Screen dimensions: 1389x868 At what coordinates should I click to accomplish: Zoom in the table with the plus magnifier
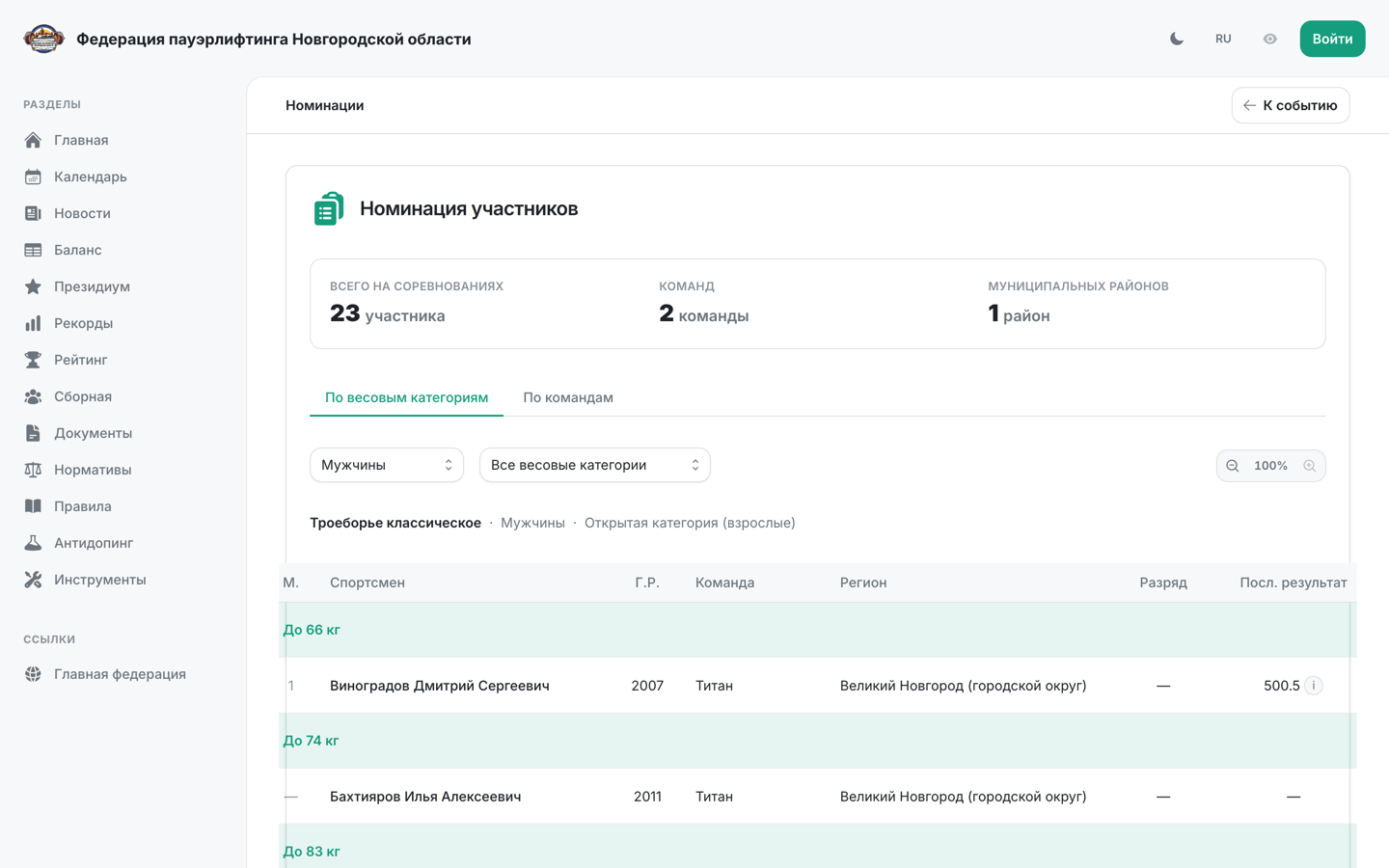coord(1310,466)
